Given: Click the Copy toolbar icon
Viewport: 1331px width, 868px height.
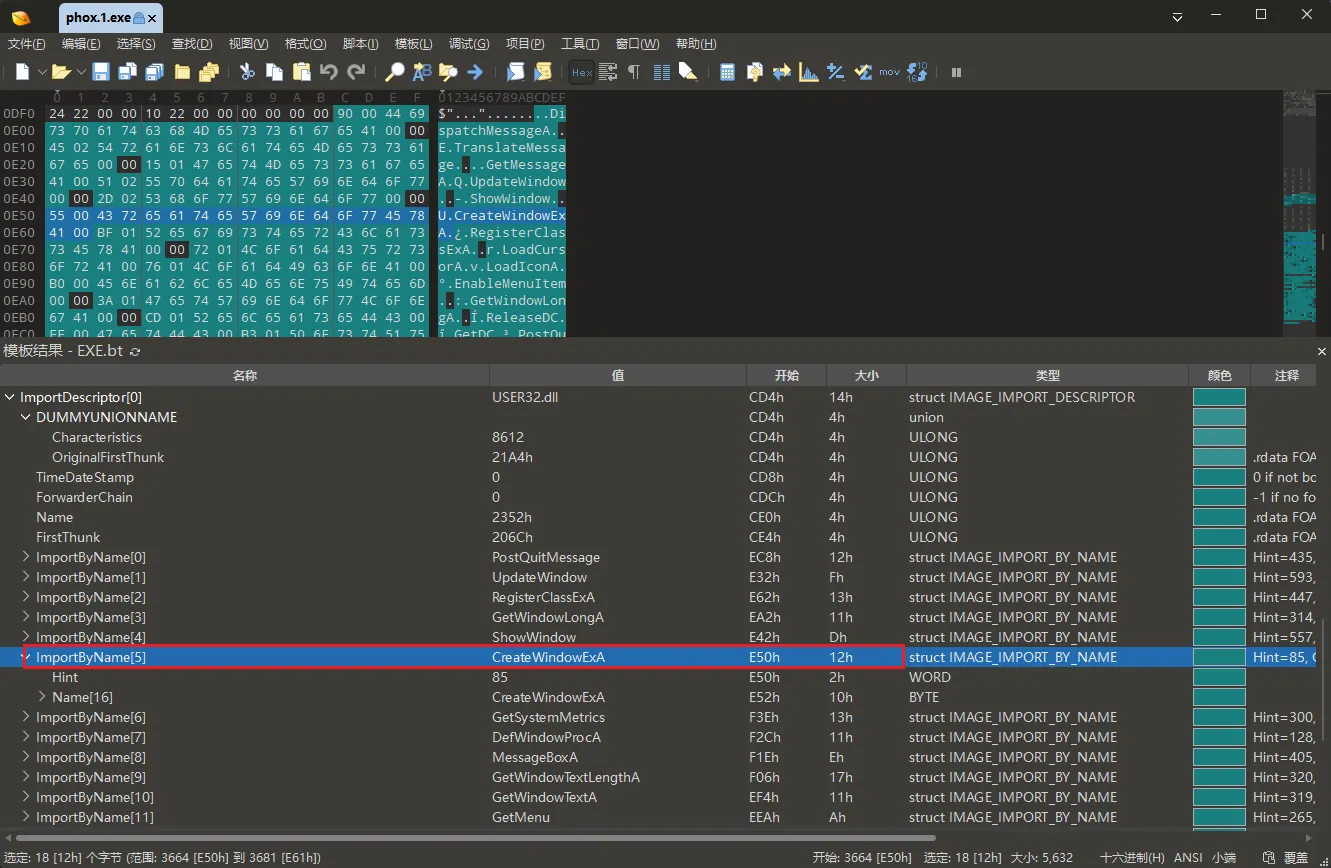Looking at the screenshot, I should coord(274,72).
